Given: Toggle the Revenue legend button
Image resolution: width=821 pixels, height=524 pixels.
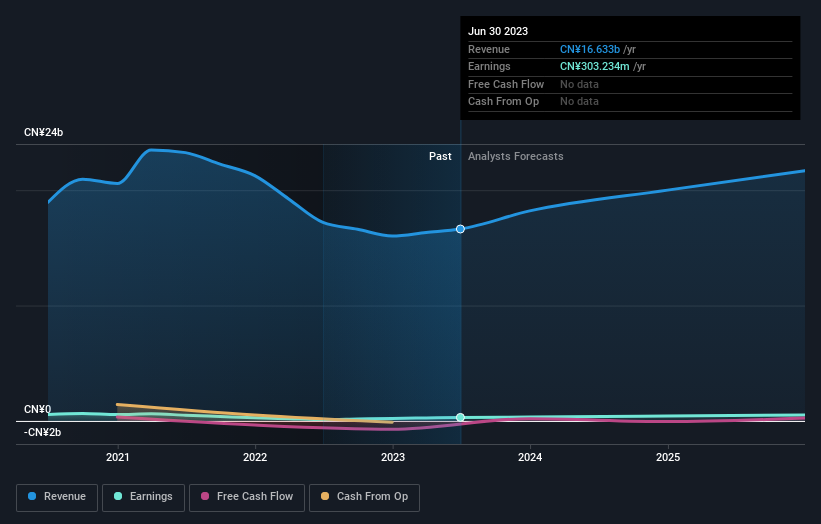Looking at the screenshot, I should 57,497.
